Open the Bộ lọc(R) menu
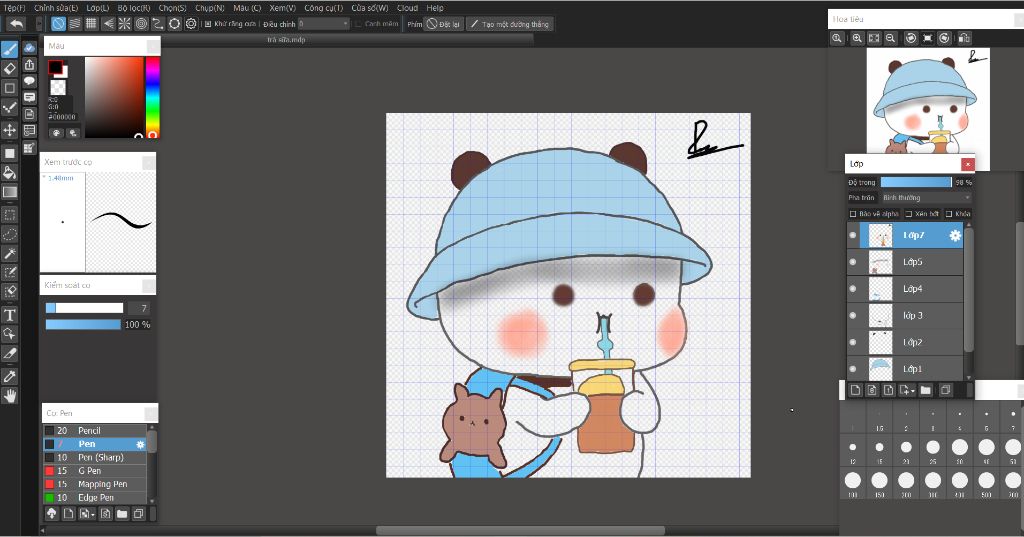 click(134, 8)
